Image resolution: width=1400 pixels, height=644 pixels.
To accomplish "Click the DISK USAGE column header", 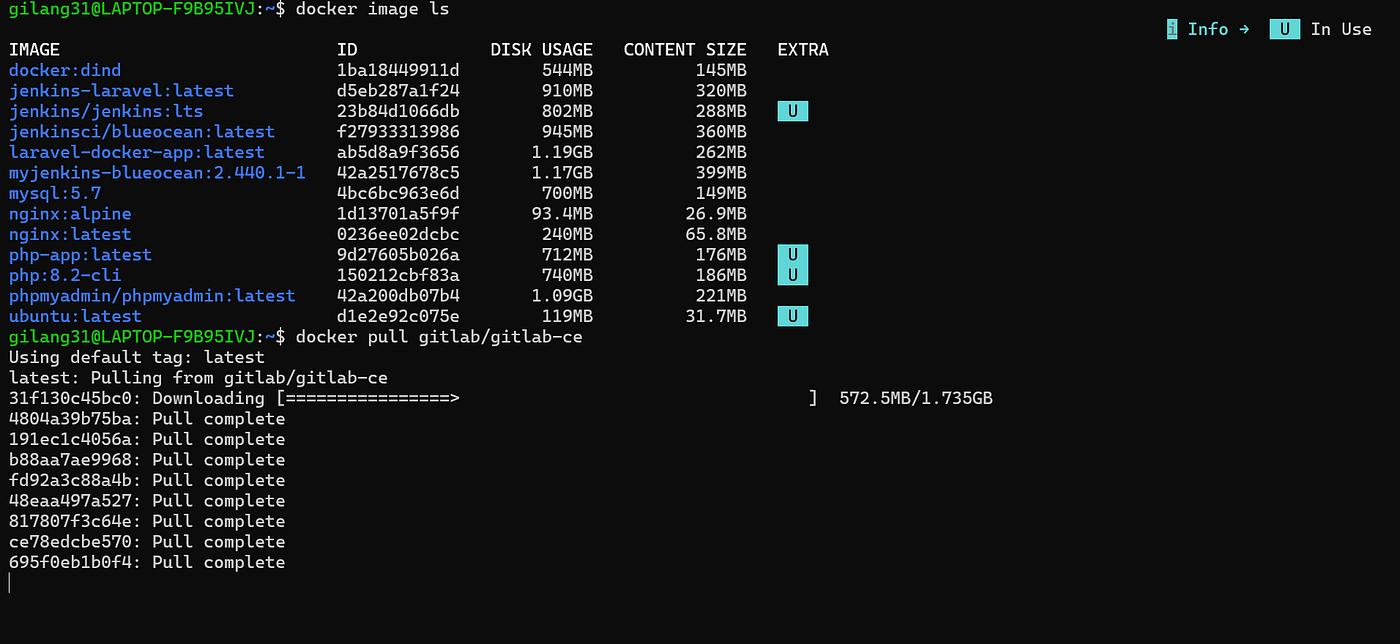I will coord(542,49).
